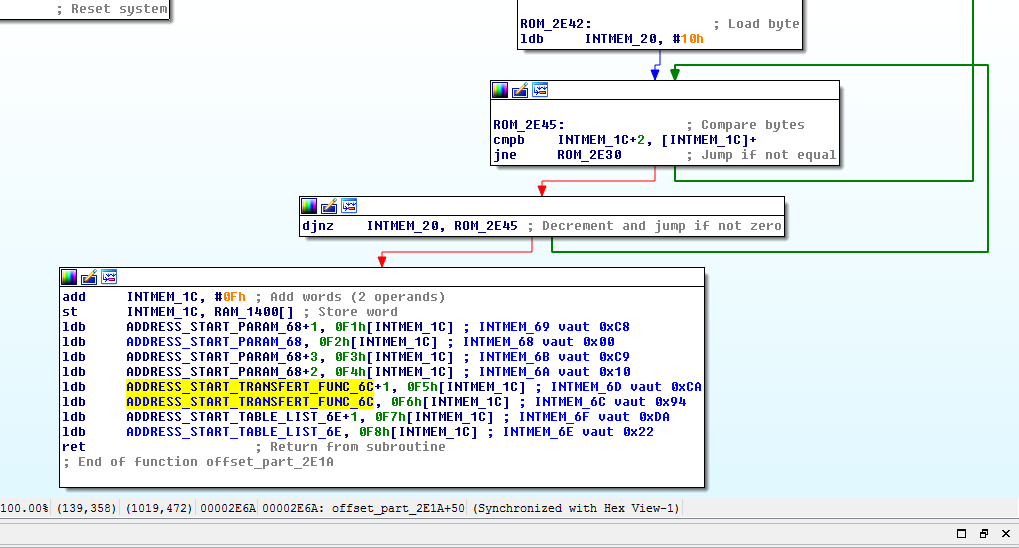Click the '[INTMEM_1C]+' operand
1019x548 pixels.
709,140
